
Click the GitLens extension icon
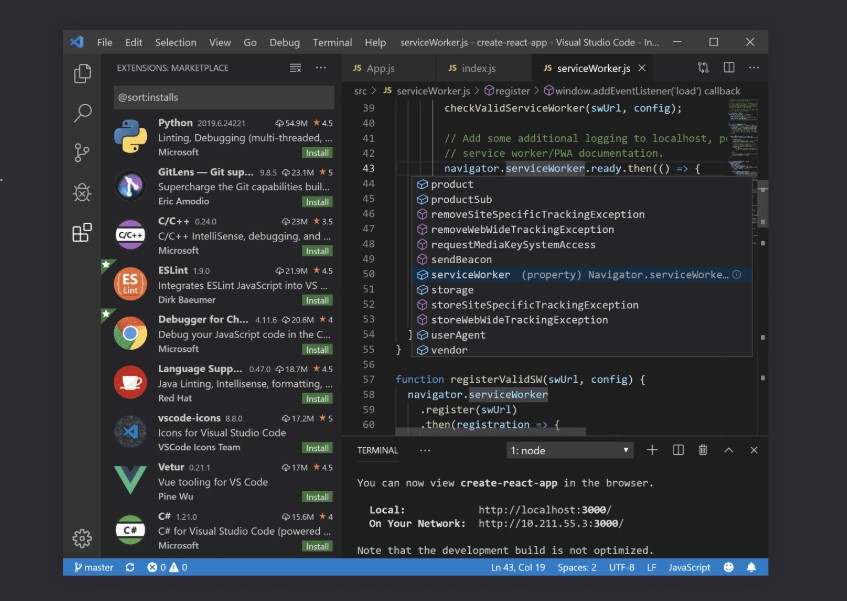click(x=130, y=186)
